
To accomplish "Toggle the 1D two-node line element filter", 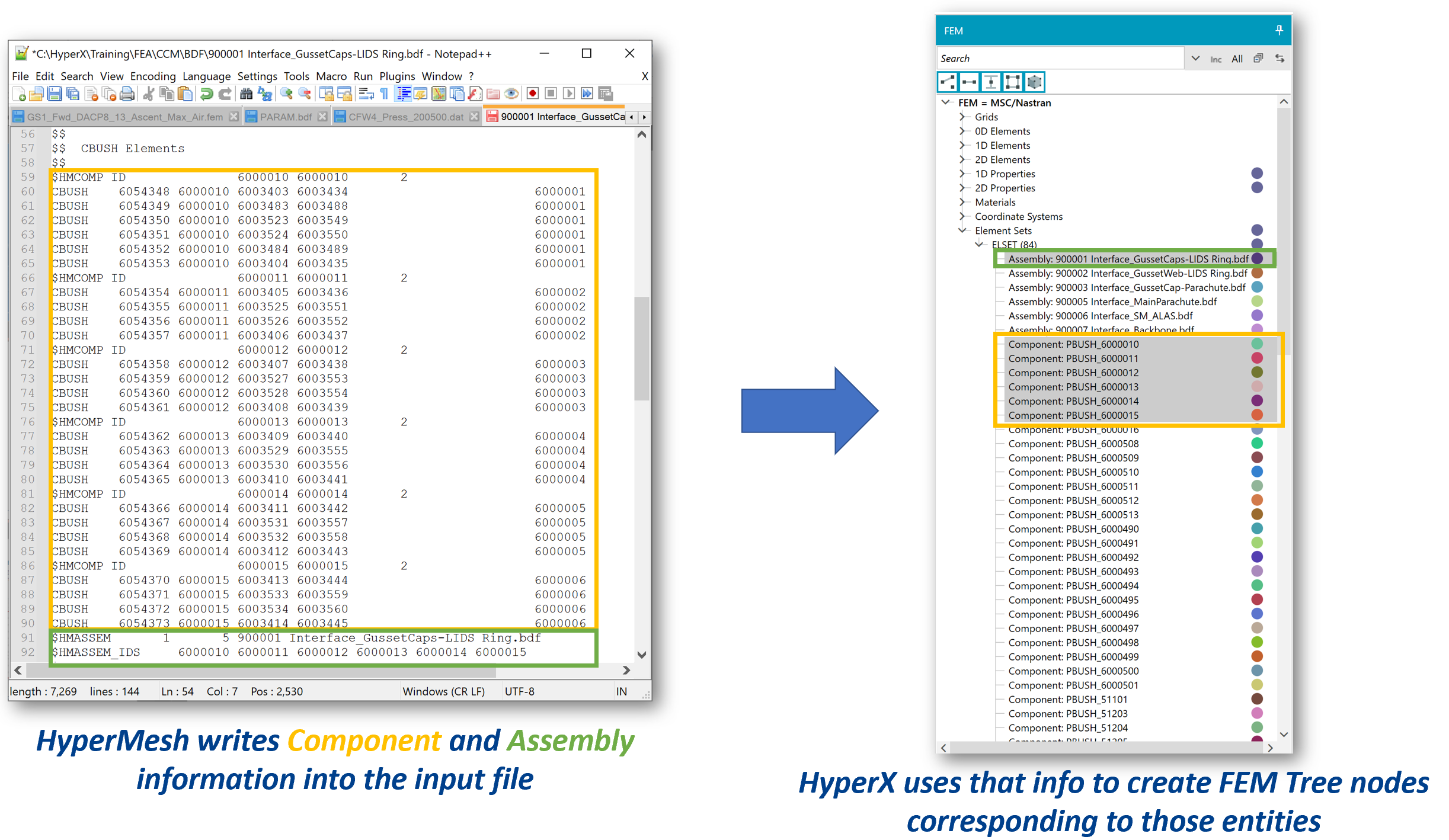I will (970, 82).
